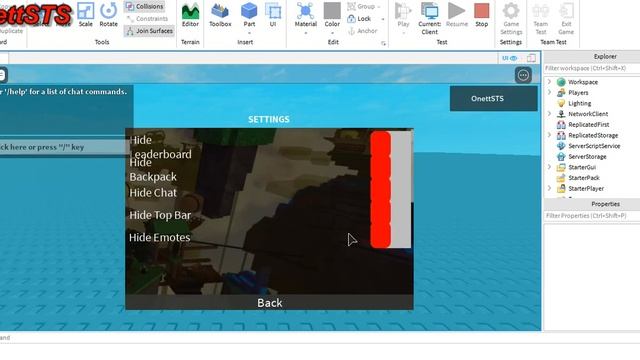Open the in-game three-dots menu
640x360 pixels.
click(523, 76)
